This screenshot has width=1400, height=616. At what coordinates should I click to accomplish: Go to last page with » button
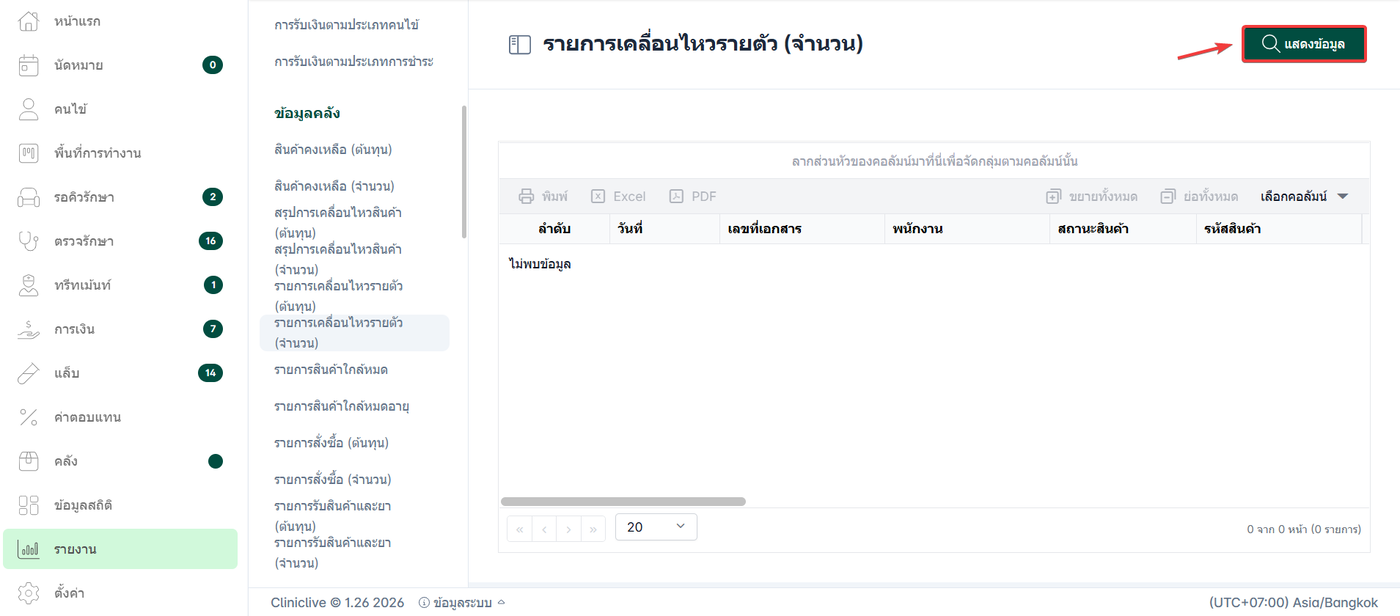pos(594,529)
